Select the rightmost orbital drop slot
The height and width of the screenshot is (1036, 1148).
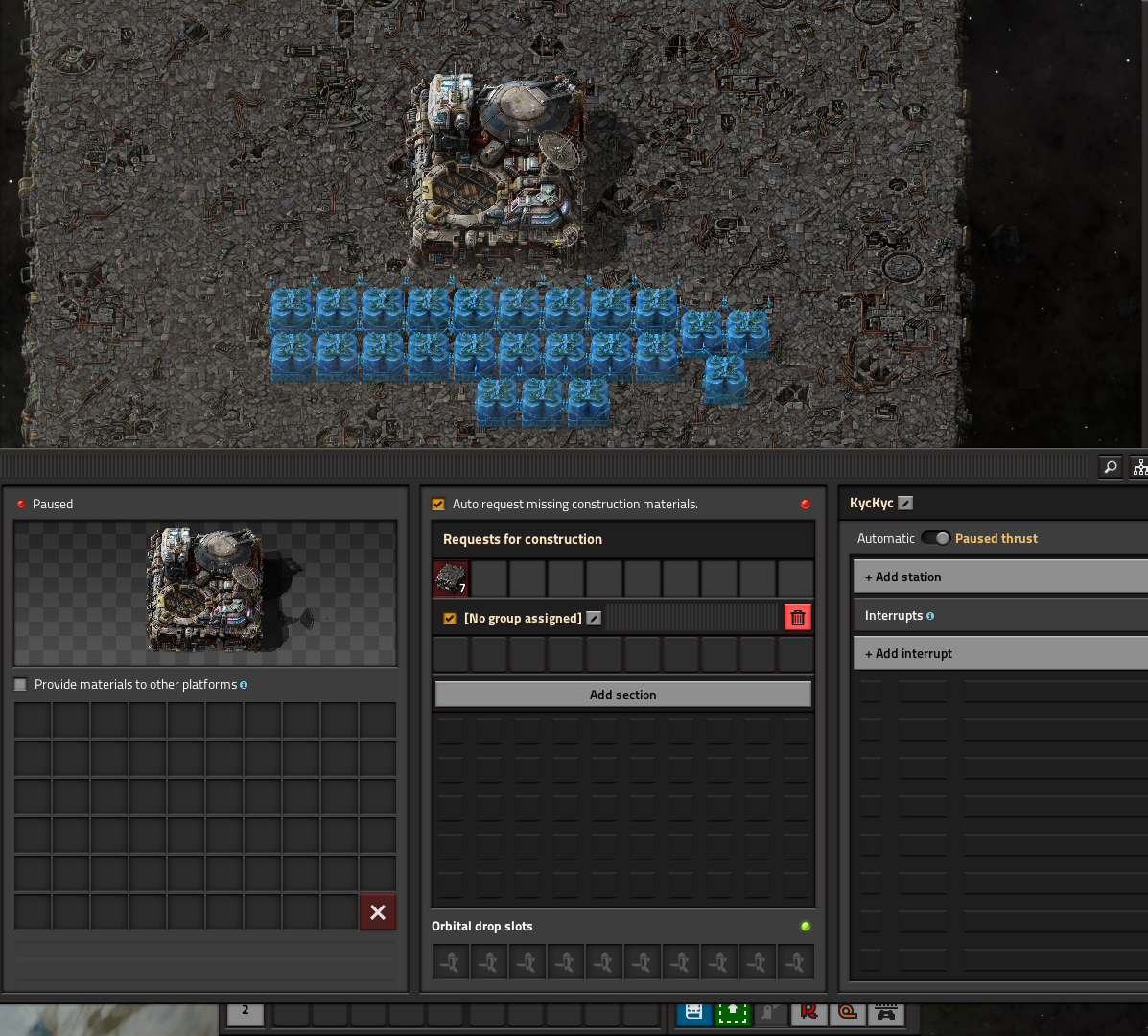tap(795, 962)
